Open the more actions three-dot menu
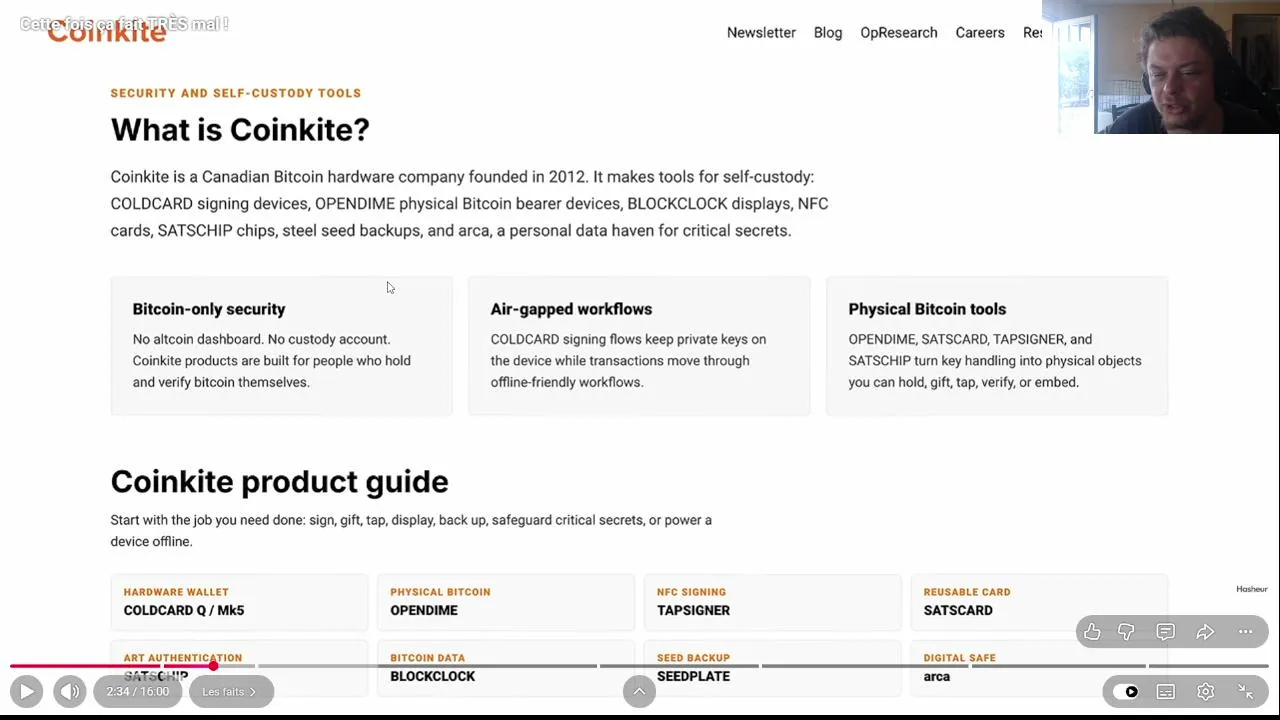The height and width of the screenshot is (720, 1280). click(x=1245, y=632)
